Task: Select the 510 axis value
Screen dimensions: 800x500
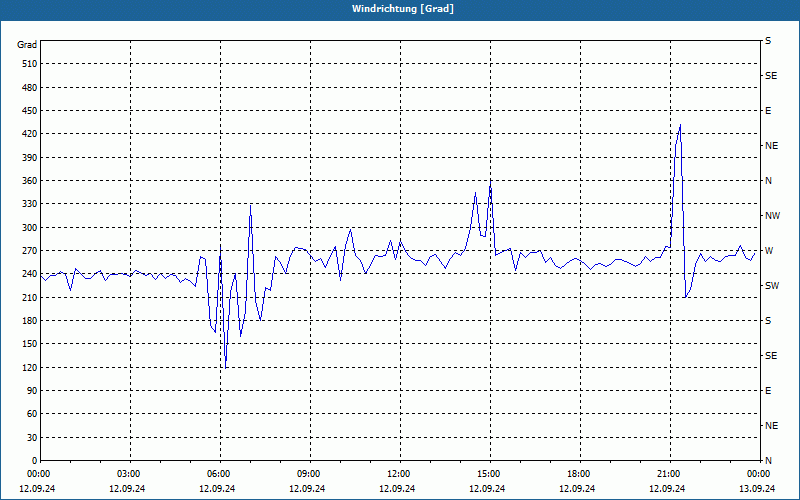Action: click(30, 64)
